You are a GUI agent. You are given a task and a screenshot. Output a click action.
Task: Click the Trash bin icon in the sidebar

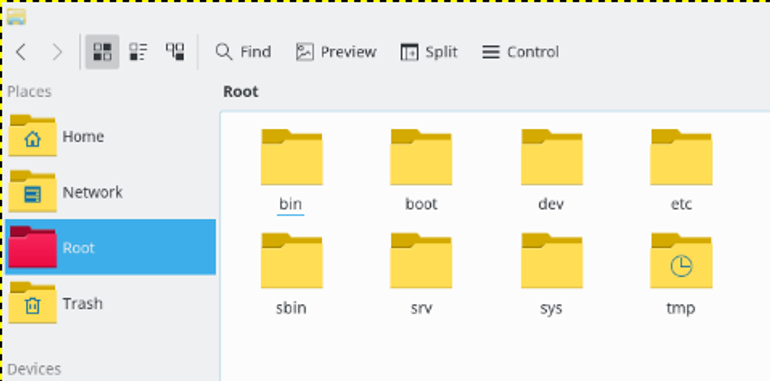(x=32, y=302)
